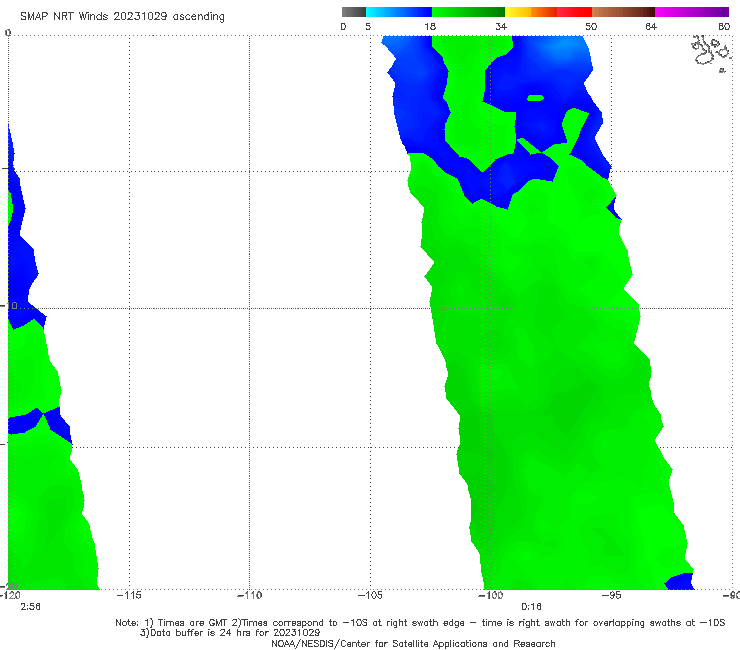
Task: Click the longitude label '-115'
Action: [129, 595]
